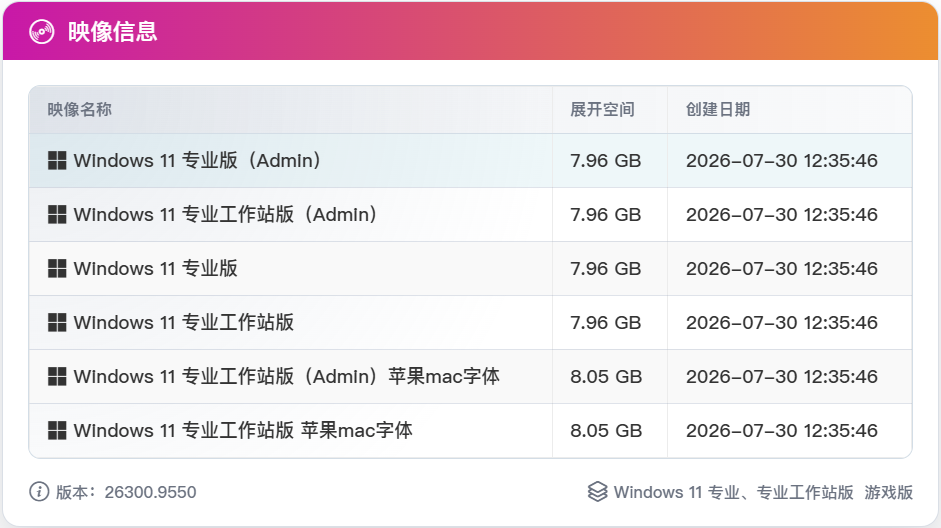Click Windows 11 专业、专业工作站版 游戏版 label
941x528 pixels.
coord(763,492)
